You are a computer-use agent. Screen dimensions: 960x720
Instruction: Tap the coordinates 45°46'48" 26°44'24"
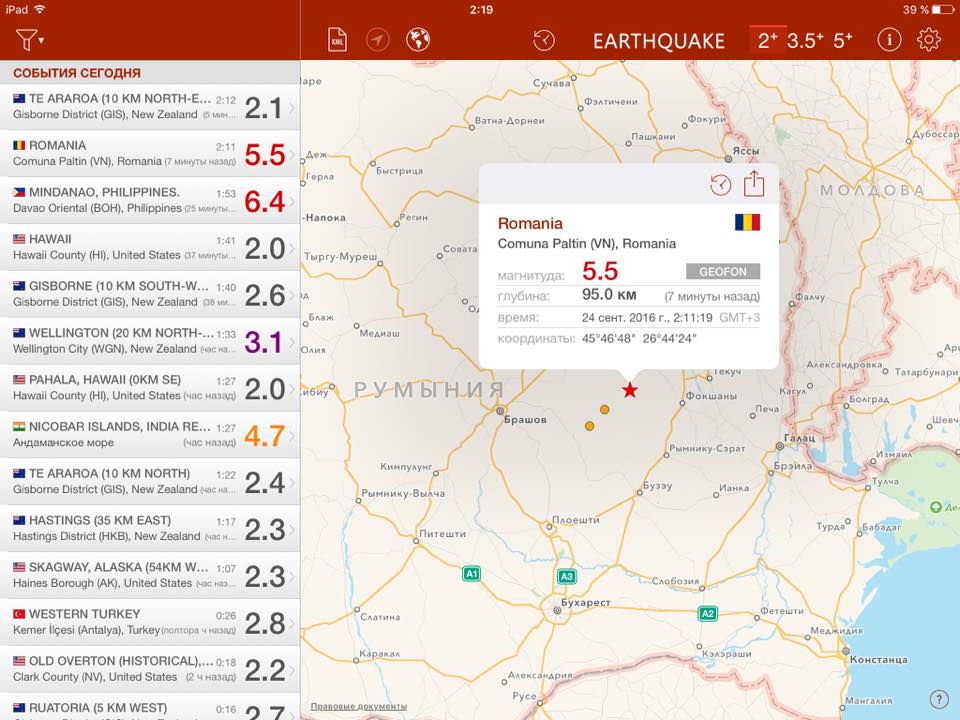click(639, 339)
